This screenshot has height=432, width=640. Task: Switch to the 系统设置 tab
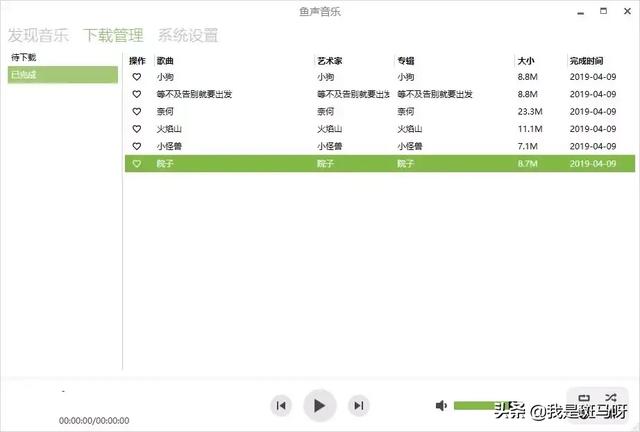tap(188, 36)
